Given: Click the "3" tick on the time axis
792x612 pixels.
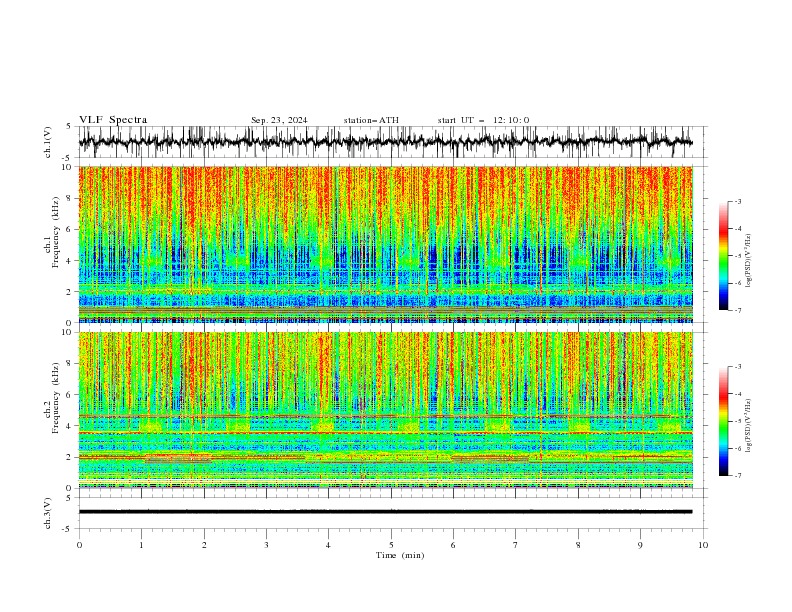Looking at the screenshot, I should tap(266, 545).
